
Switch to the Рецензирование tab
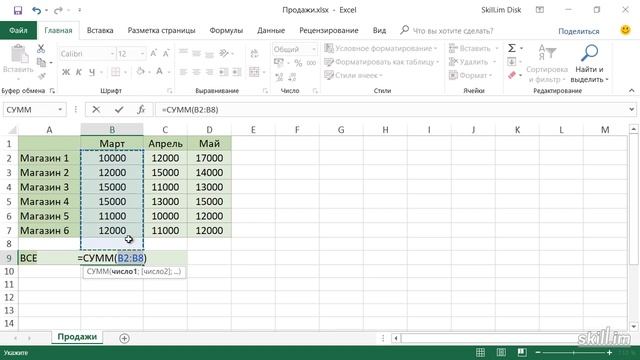(329, 31)
